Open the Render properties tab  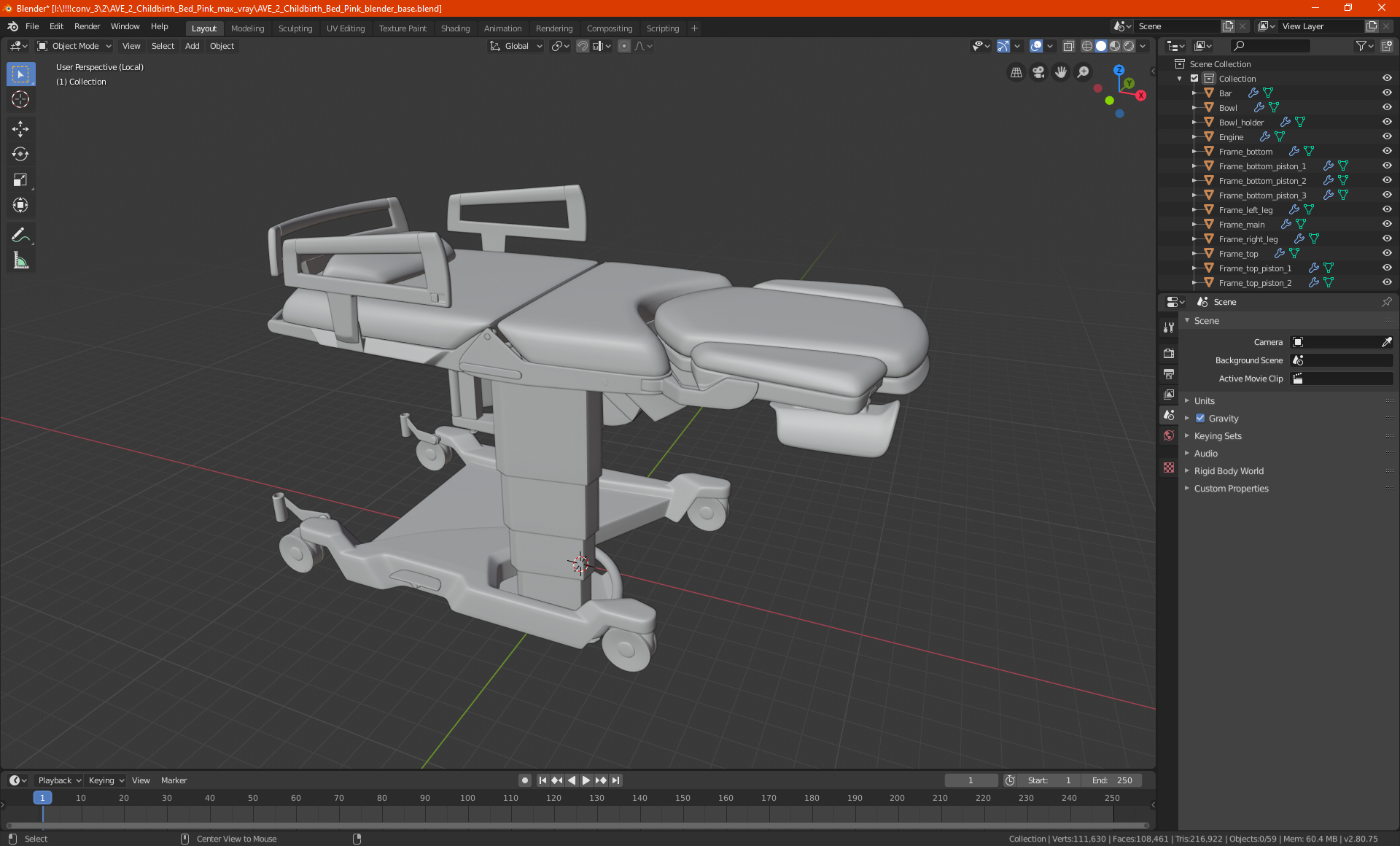(1169, 354)
